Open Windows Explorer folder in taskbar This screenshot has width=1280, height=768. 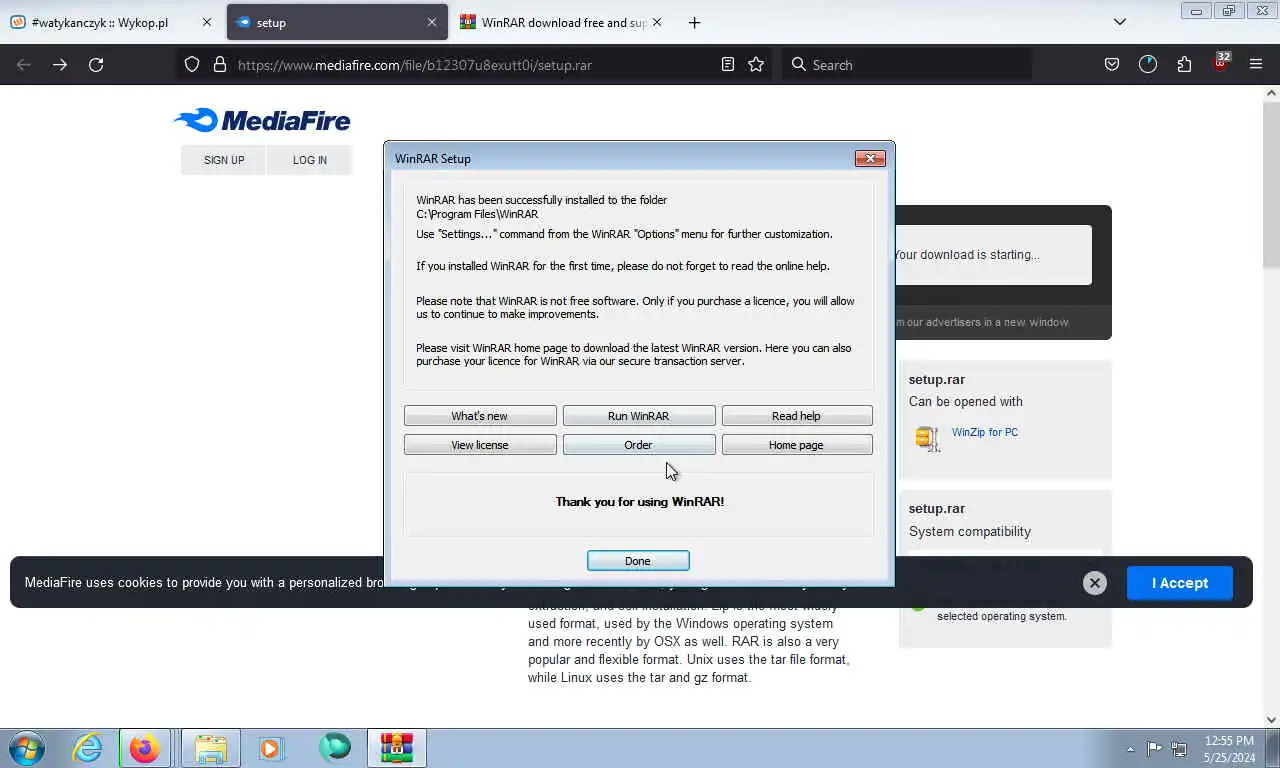211,748
